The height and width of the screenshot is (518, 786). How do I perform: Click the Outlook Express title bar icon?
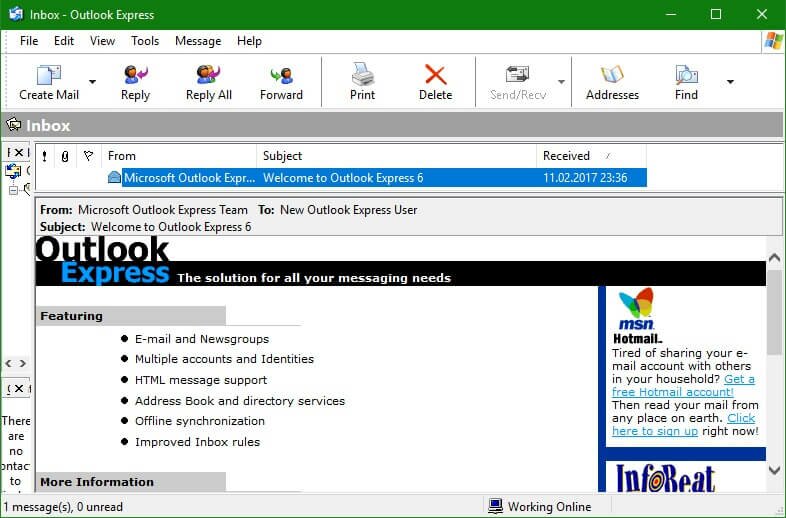[16, 14]
